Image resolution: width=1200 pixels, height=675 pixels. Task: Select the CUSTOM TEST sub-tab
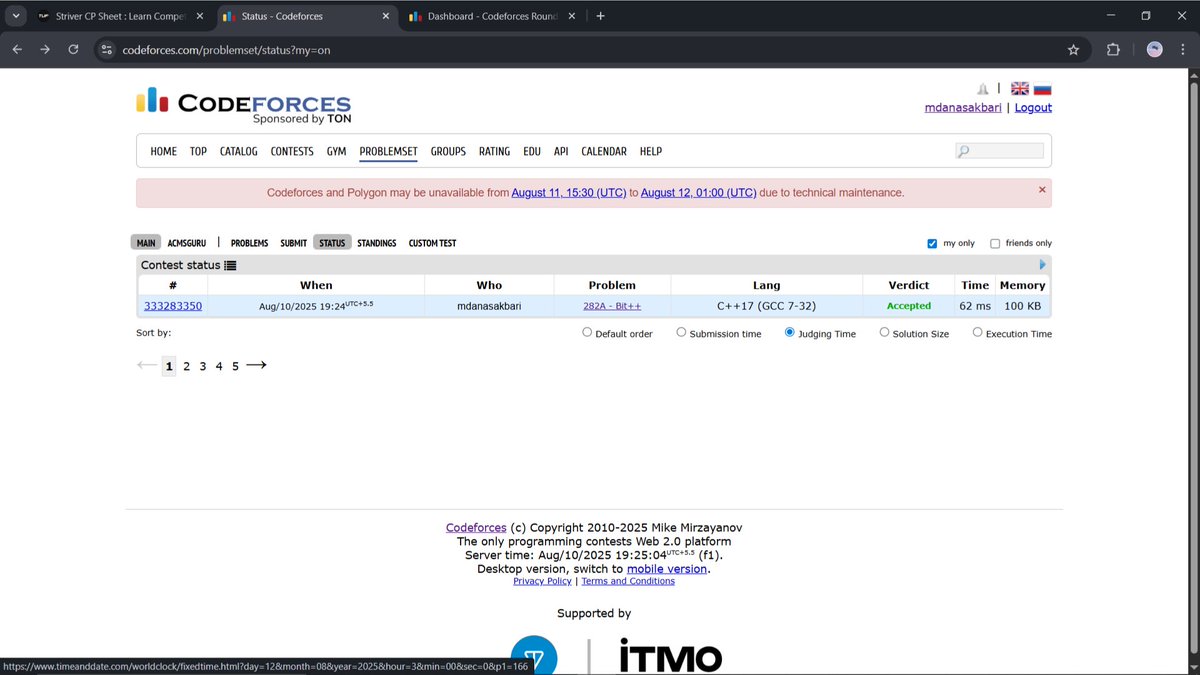(x=432, y=243)
